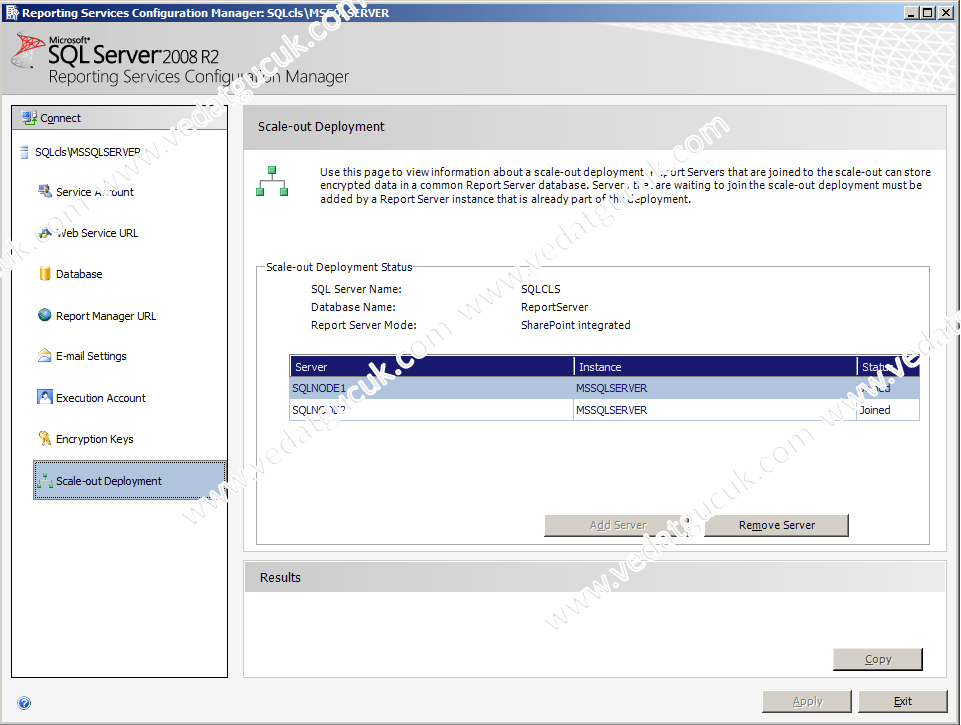Viewport: 961px width, 725px height.
Task: Click the Scale-out Deployment sidebar icon
Action: [45, 480]
